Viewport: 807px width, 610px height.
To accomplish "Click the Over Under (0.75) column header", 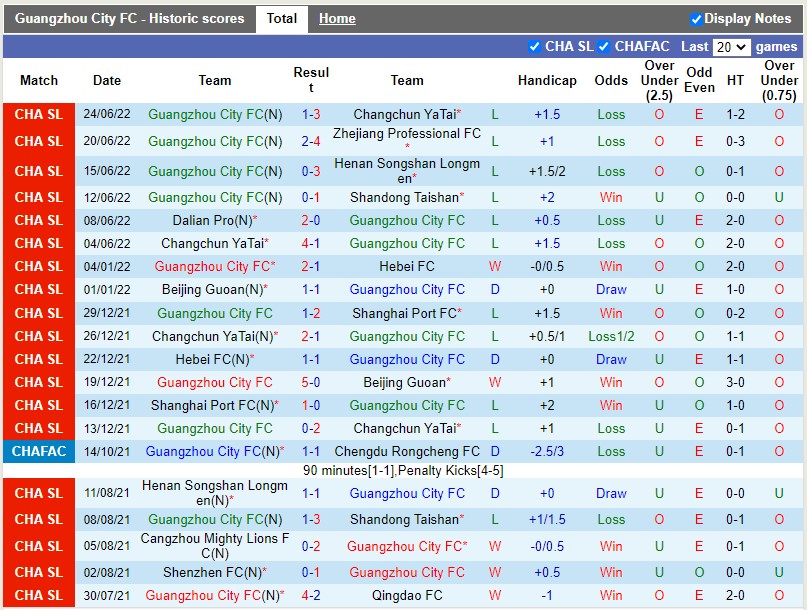I will [779, 80].
